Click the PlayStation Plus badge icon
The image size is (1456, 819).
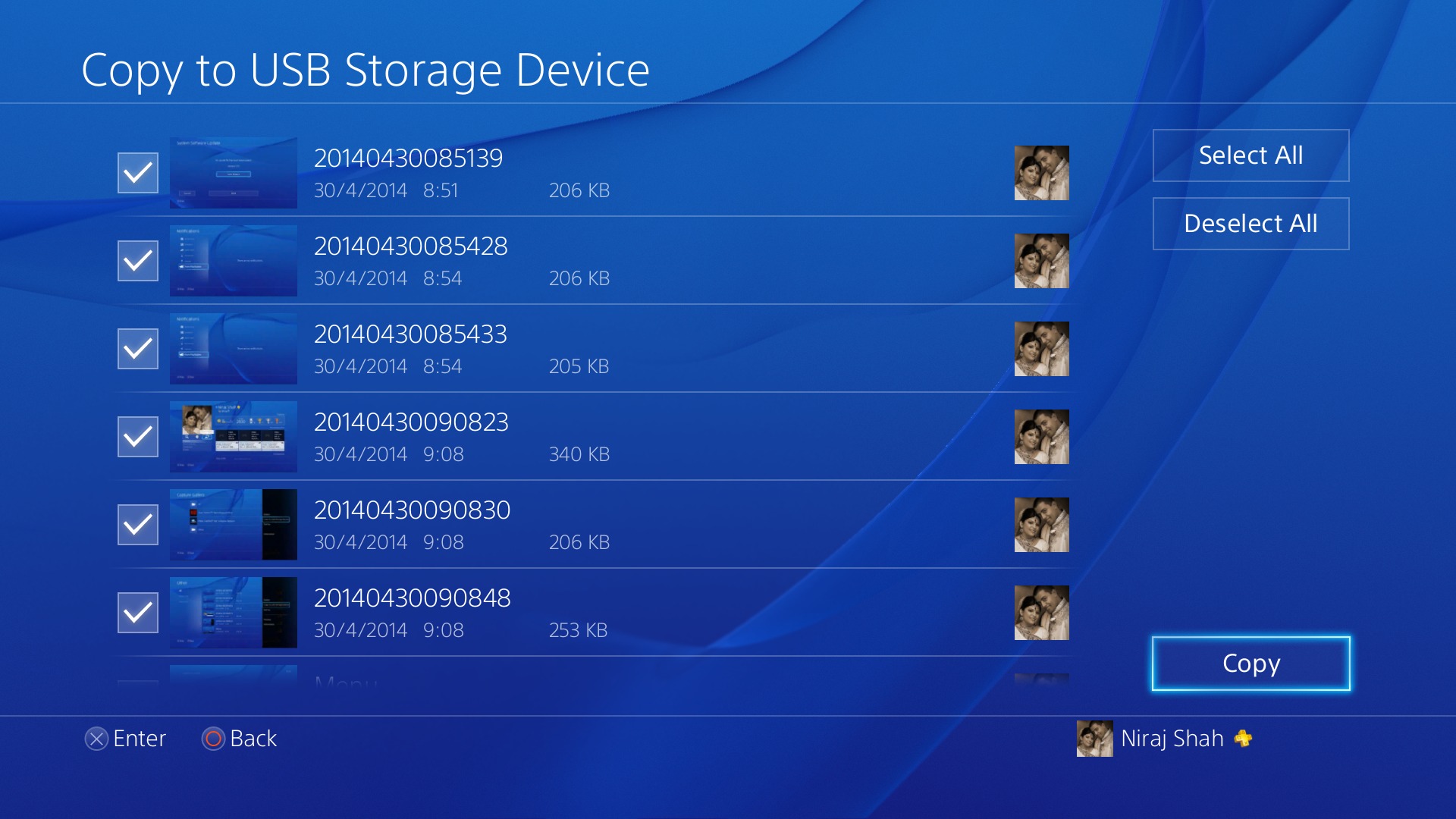pyautogui.click(x=1243, y=738)
